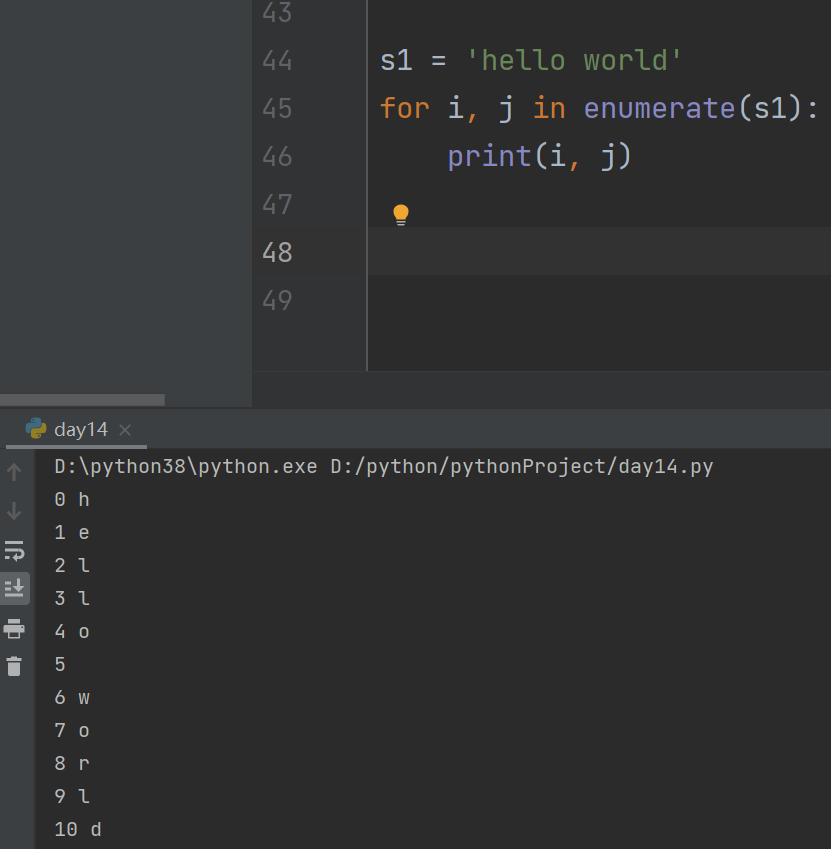Click the horizontal scrollbar in left panel
The image size is (831, 849).
(x=82, y=400)
